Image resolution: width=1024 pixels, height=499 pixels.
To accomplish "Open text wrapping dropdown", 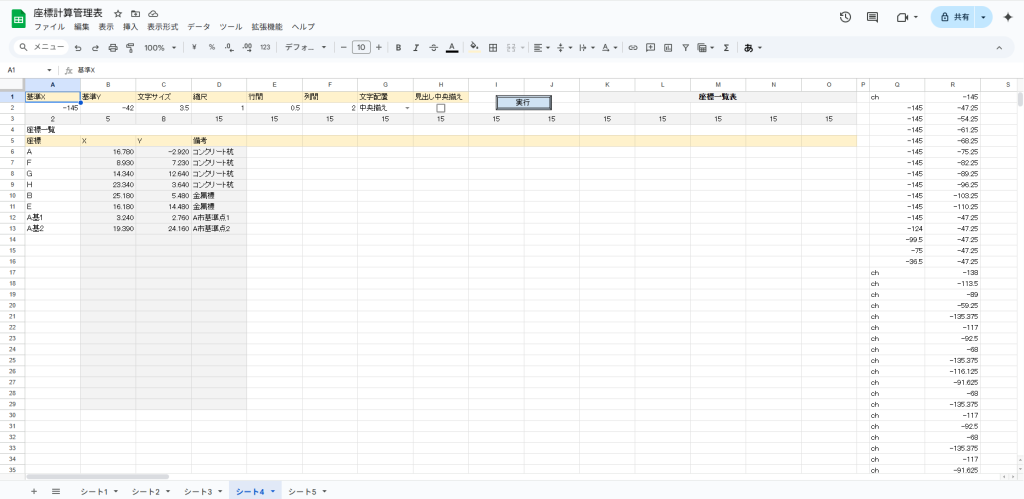I will [586, 48].
